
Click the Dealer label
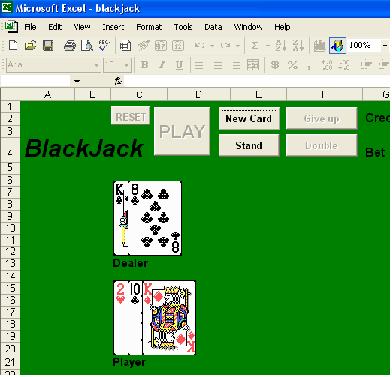point(130,263)
